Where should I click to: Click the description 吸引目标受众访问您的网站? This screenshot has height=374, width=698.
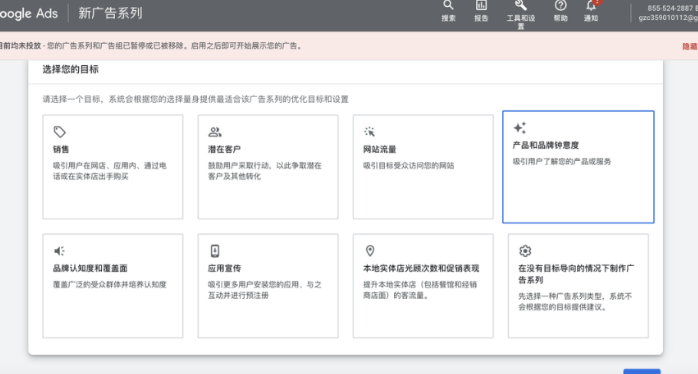pyautogui.click(x=409, y=166)
